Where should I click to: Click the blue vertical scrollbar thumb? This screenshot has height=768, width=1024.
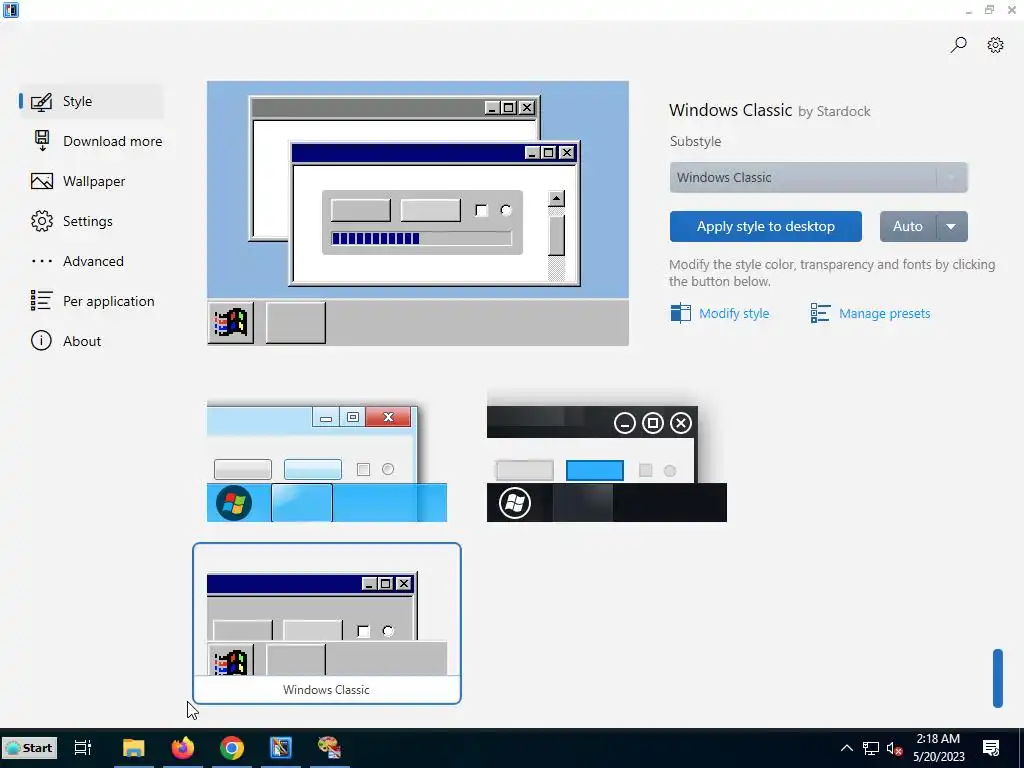point(997,678)
